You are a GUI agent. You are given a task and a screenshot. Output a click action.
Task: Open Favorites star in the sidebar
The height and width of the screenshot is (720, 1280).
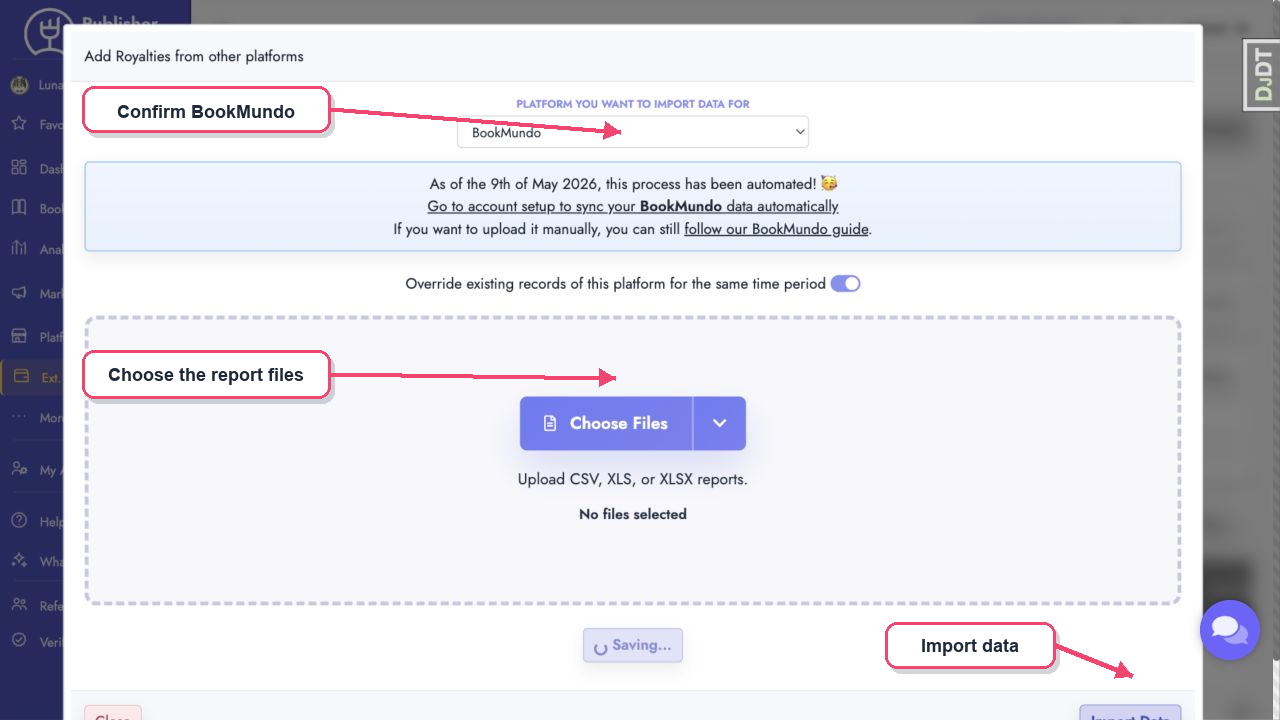pos(19,124)
